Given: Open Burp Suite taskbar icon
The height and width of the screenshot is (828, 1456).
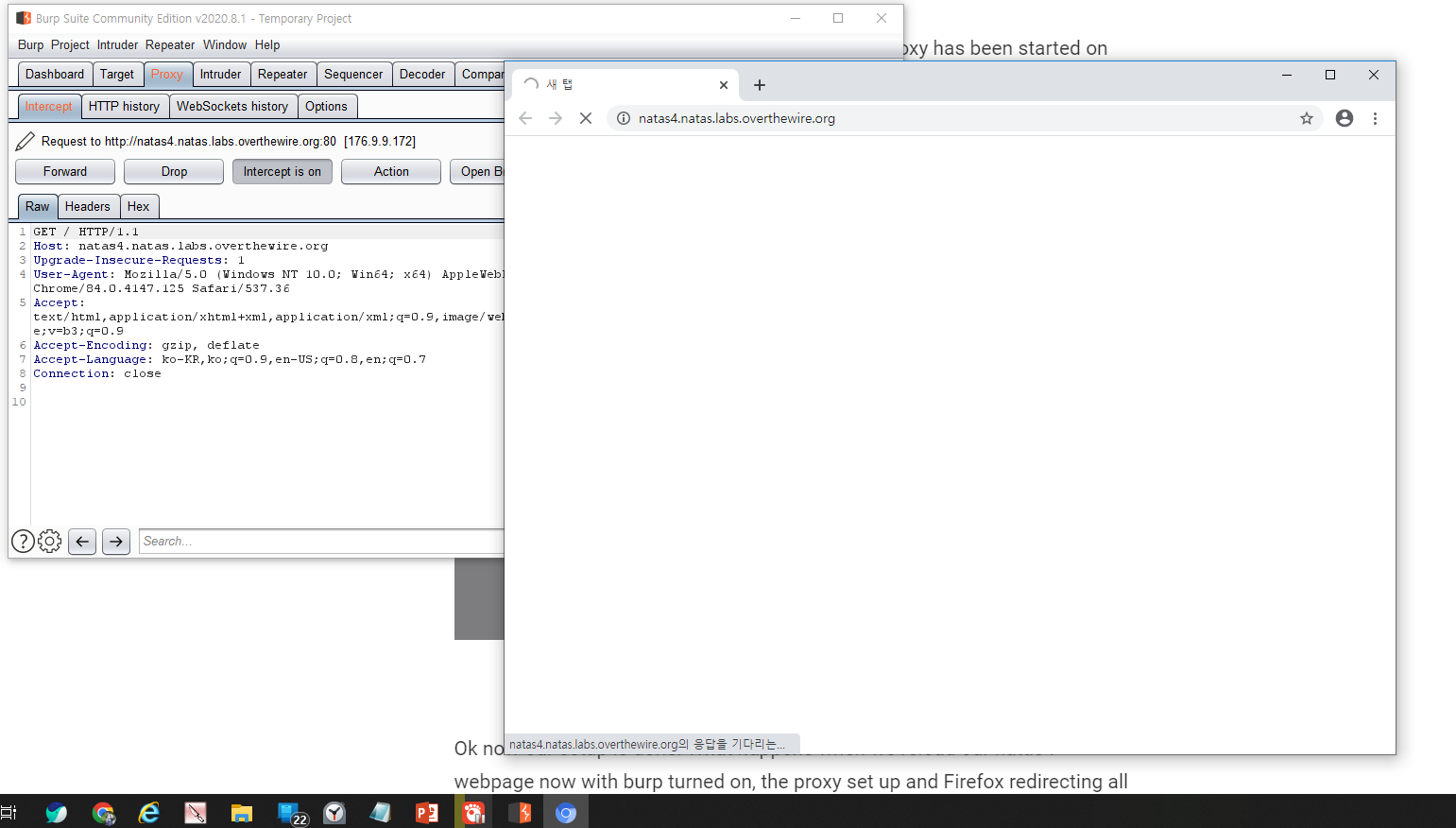Looking at the screenshot, I should (520, 812).
